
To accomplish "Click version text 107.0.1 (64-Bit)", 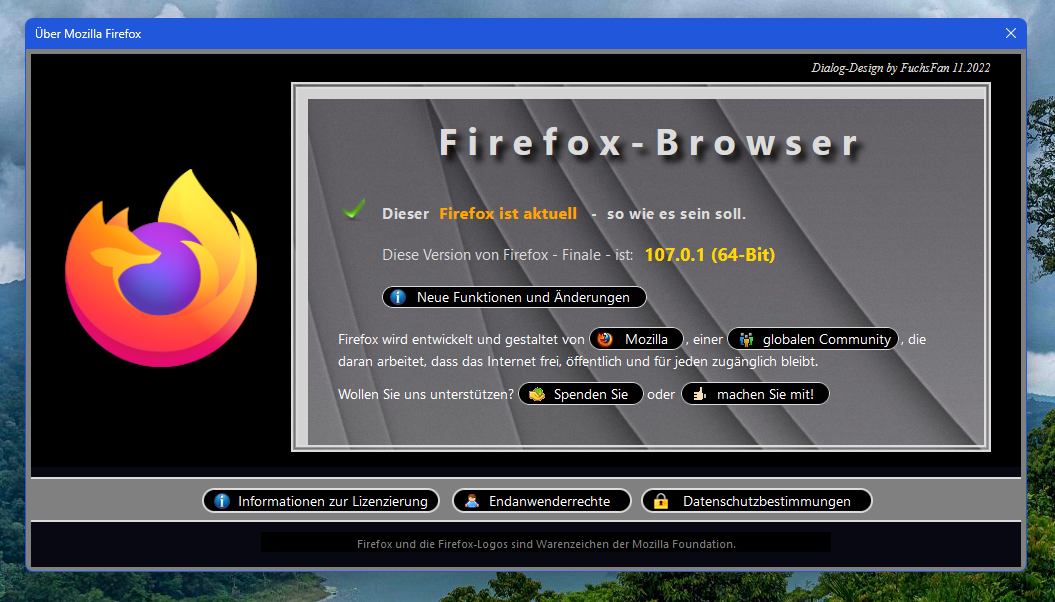I will 710,255.
